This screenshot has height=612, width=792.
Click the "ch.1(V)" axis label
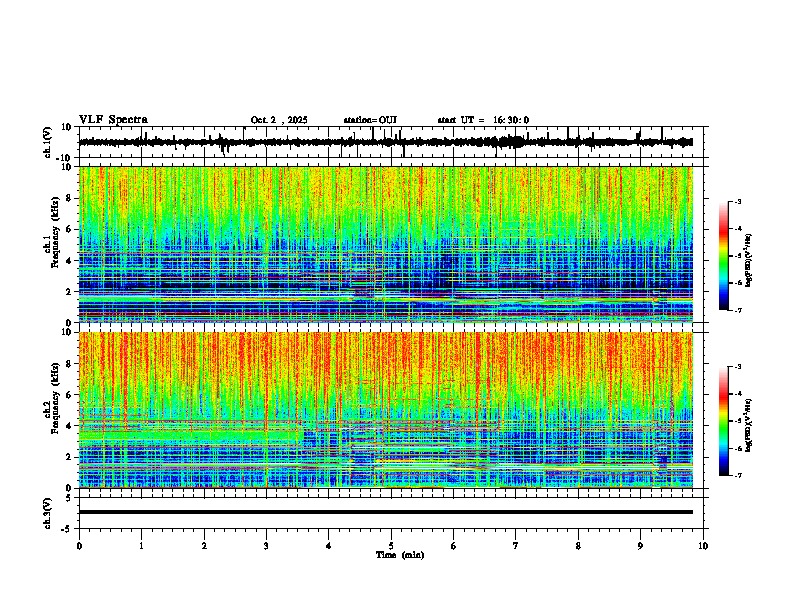pos(48,142)
